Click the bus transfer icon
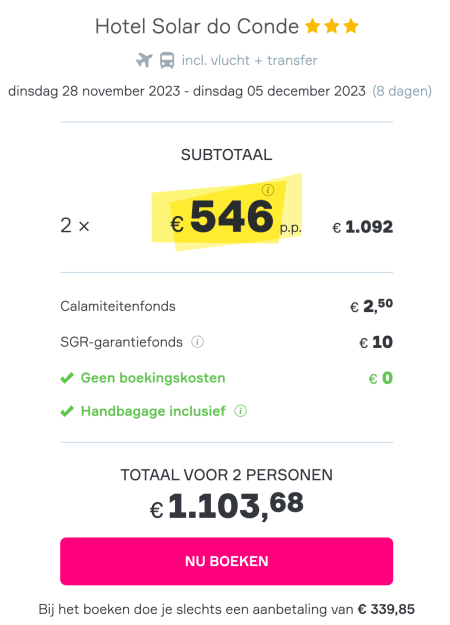Image resolution: width=450 pixels, height=625 pixels. pos(167,61)
